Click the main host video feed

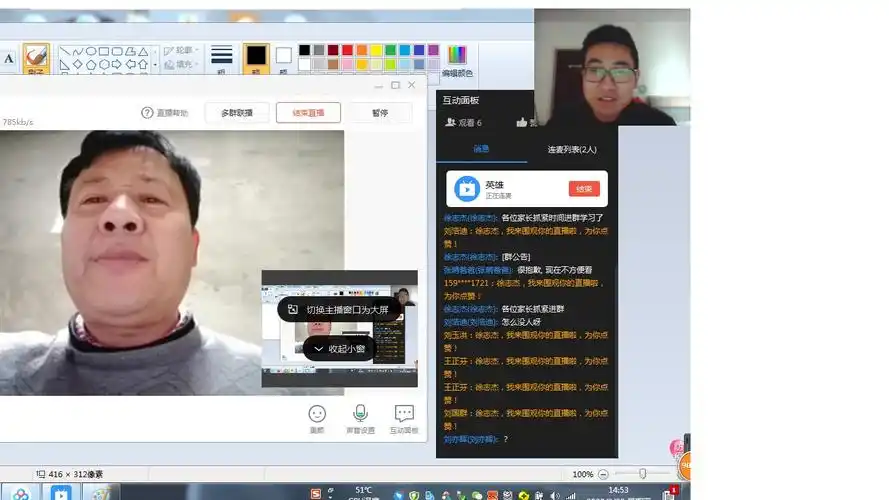point(172,263)
